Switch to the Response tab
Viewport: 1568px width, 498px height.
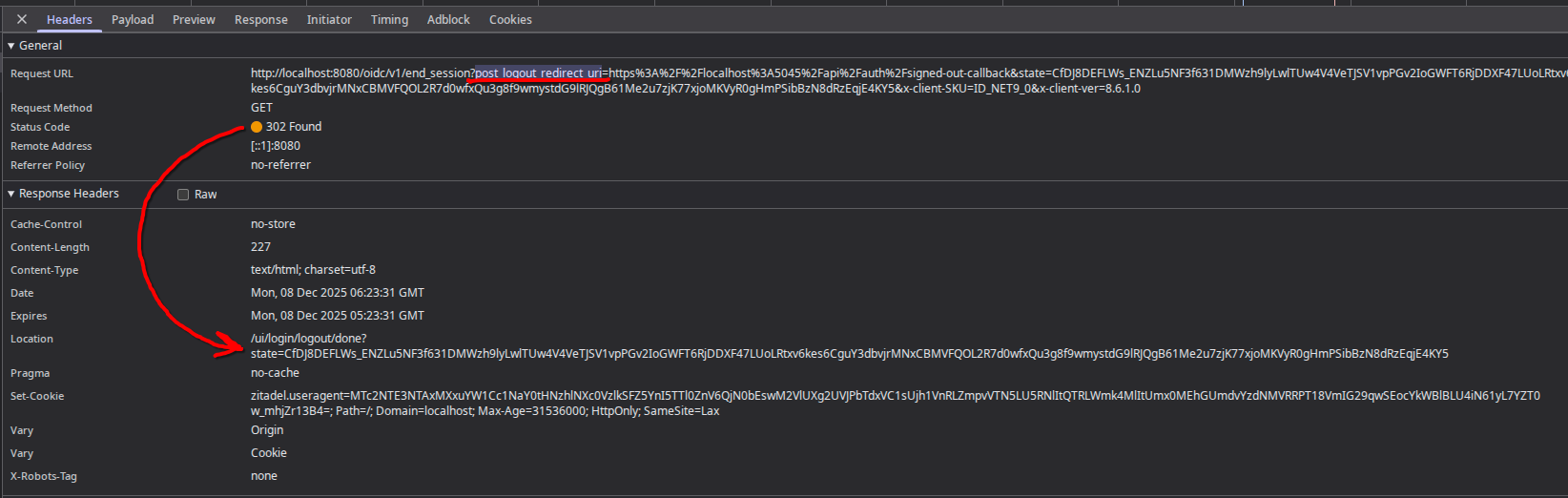(x=261, y=19)
